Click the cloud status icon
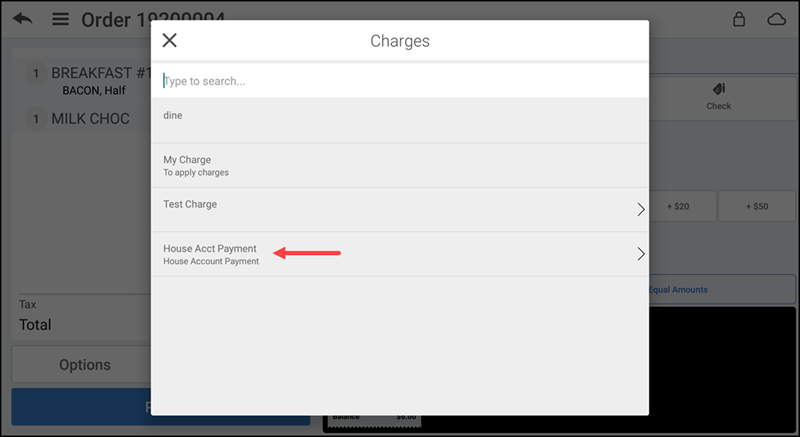The image size is (800, 437). 777,20
